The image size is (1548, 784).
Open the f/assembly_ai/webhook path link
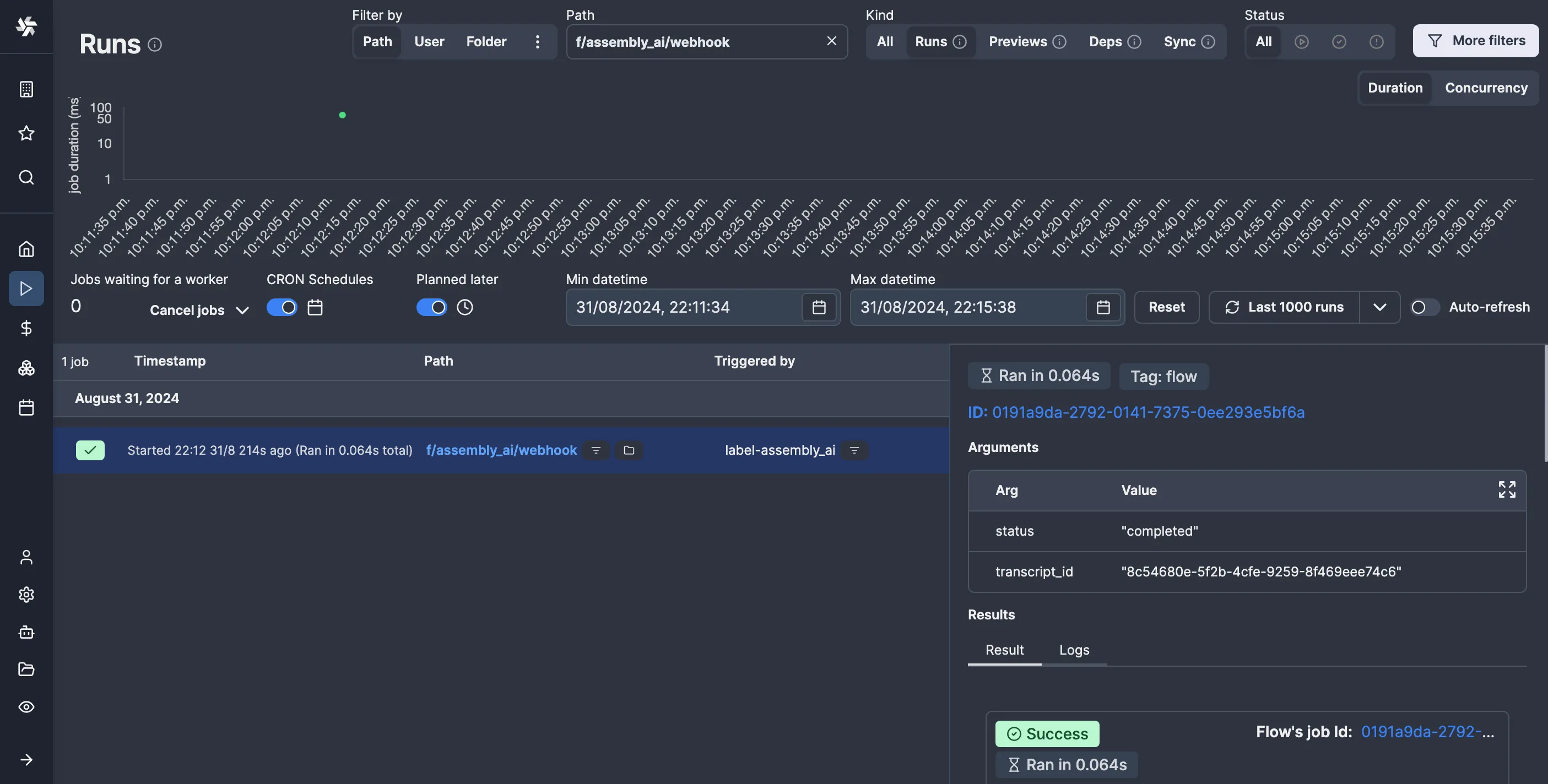[x=501, y=450]
